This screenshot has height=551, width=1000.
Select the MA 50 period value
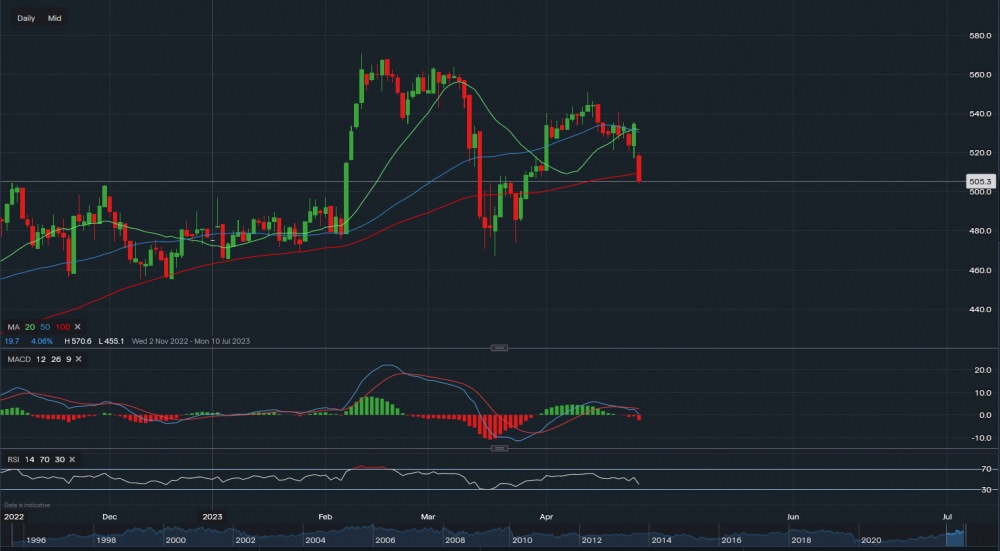coord(46,327)
